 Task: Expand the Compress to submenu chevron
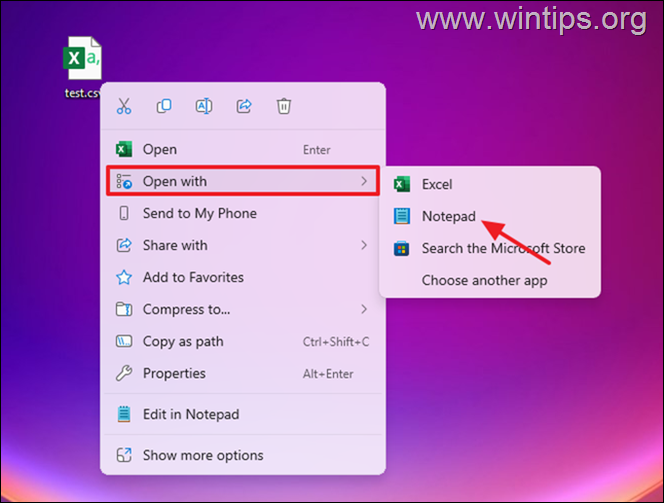click(363, 309)
